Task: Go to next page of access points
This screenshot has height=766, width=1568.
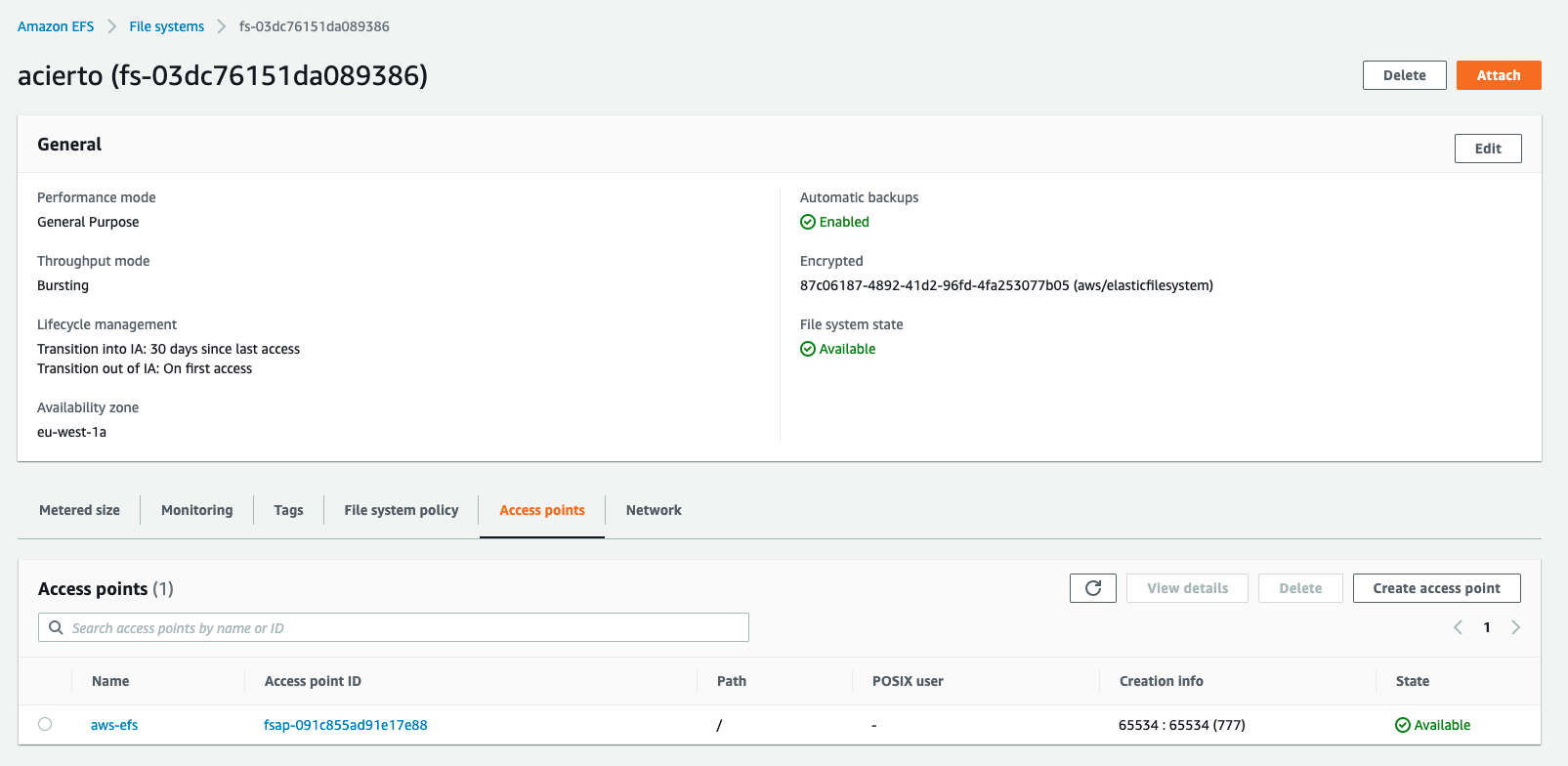Action: [1516, 627]
